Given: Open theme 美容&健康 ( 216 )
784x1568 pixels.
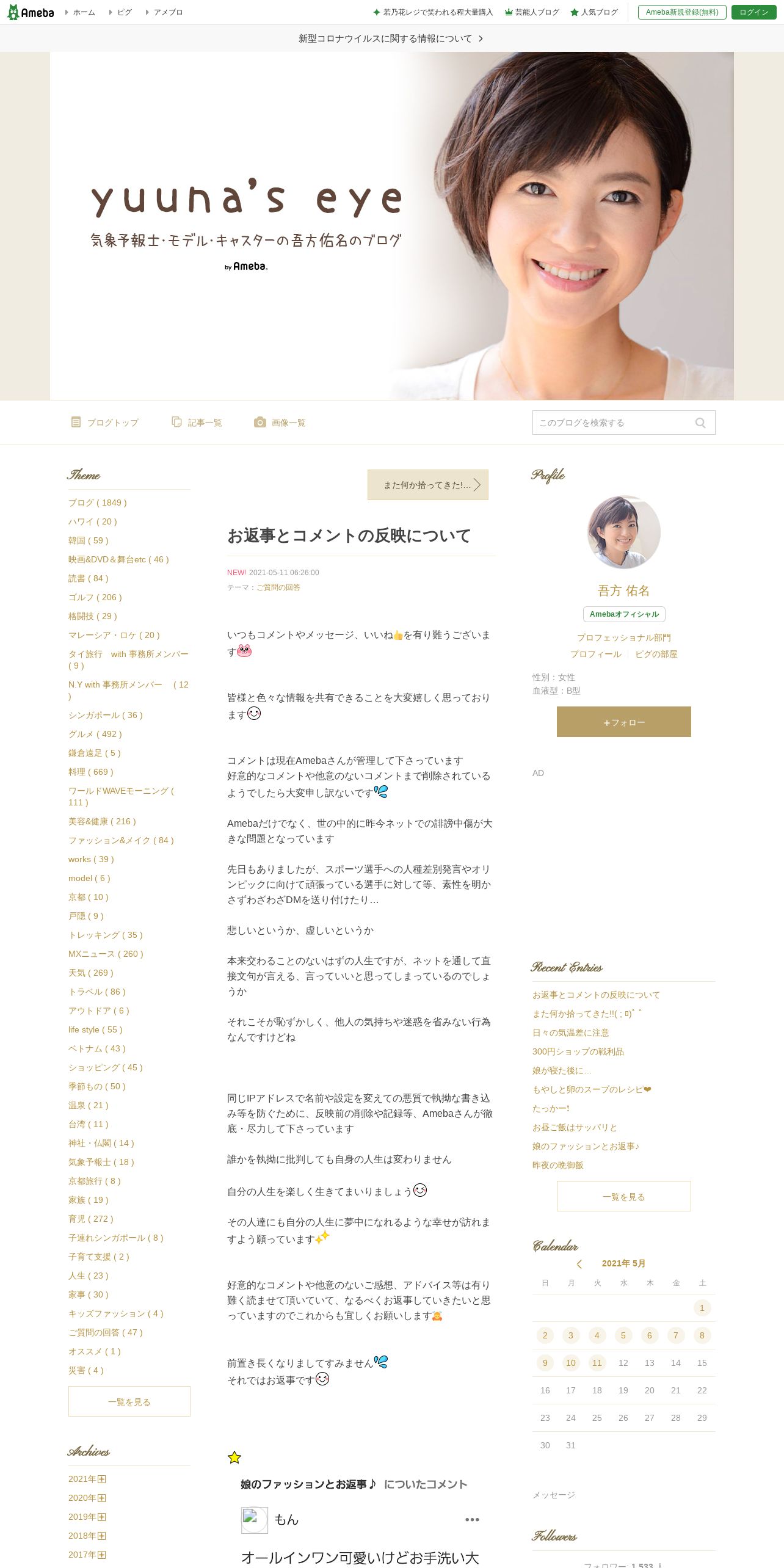Looking at the screenshot, I should pyautogui.click(x=103, y=821).
